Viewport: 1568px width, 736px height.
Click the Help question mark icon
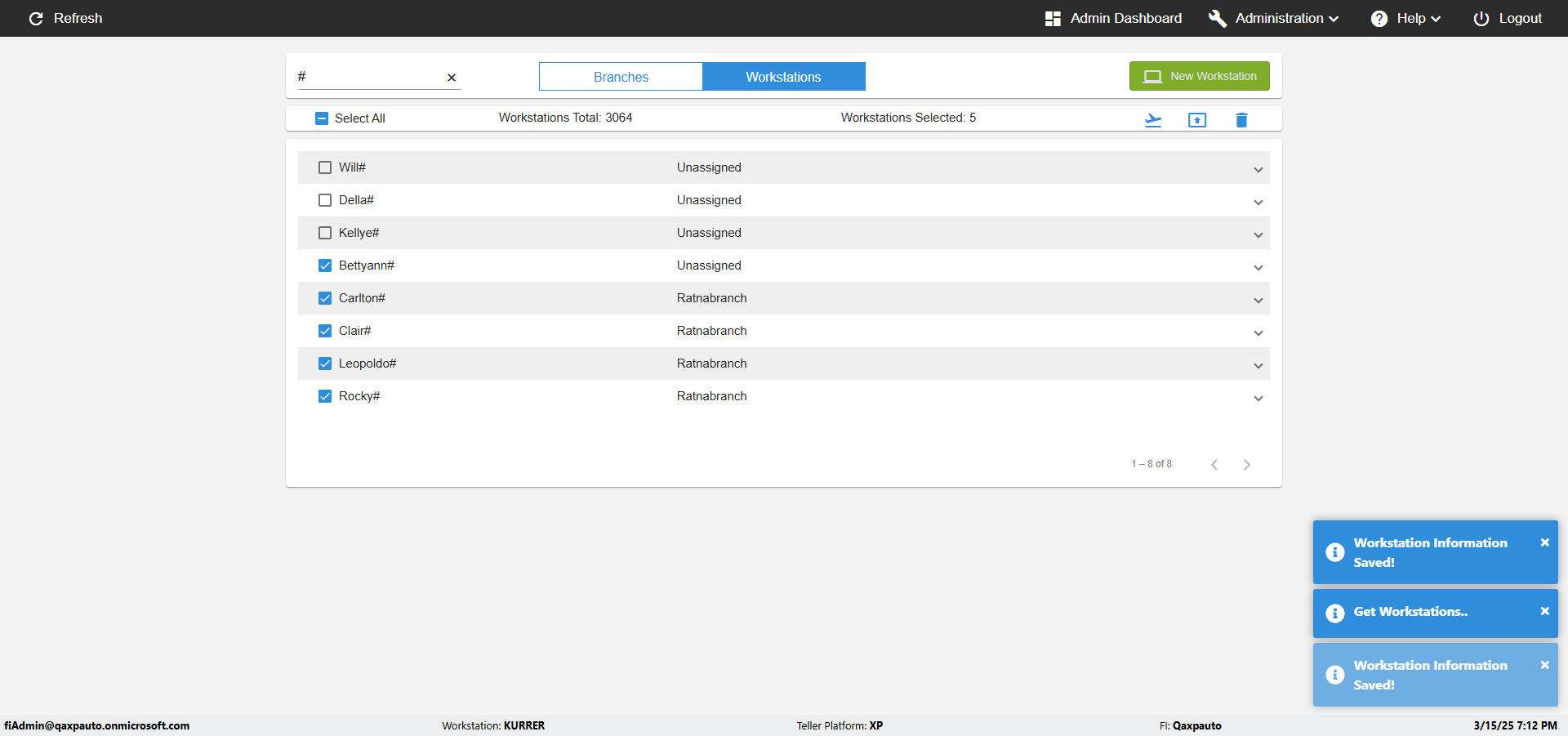[x=1379, y=18]
